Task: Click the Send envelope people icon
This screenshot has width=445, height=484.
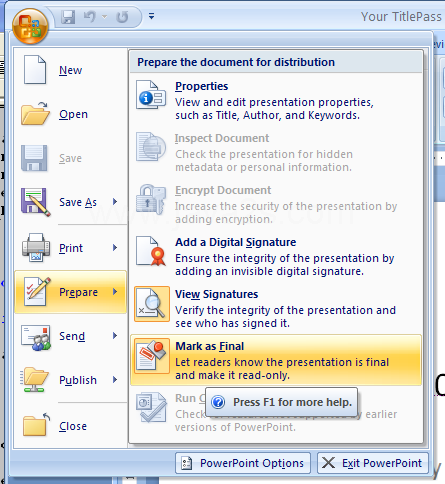Action: point(36,337)
